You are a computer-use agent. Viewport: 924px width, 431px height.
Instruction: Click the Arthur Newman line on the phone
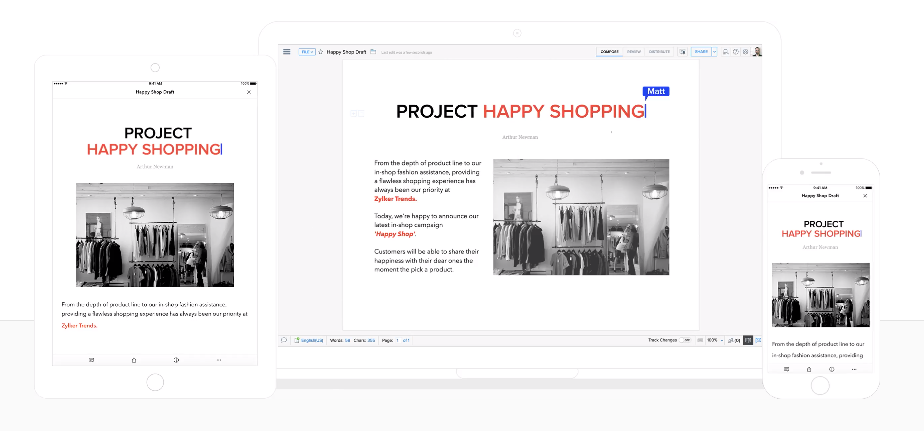click(x=820, y=247)
